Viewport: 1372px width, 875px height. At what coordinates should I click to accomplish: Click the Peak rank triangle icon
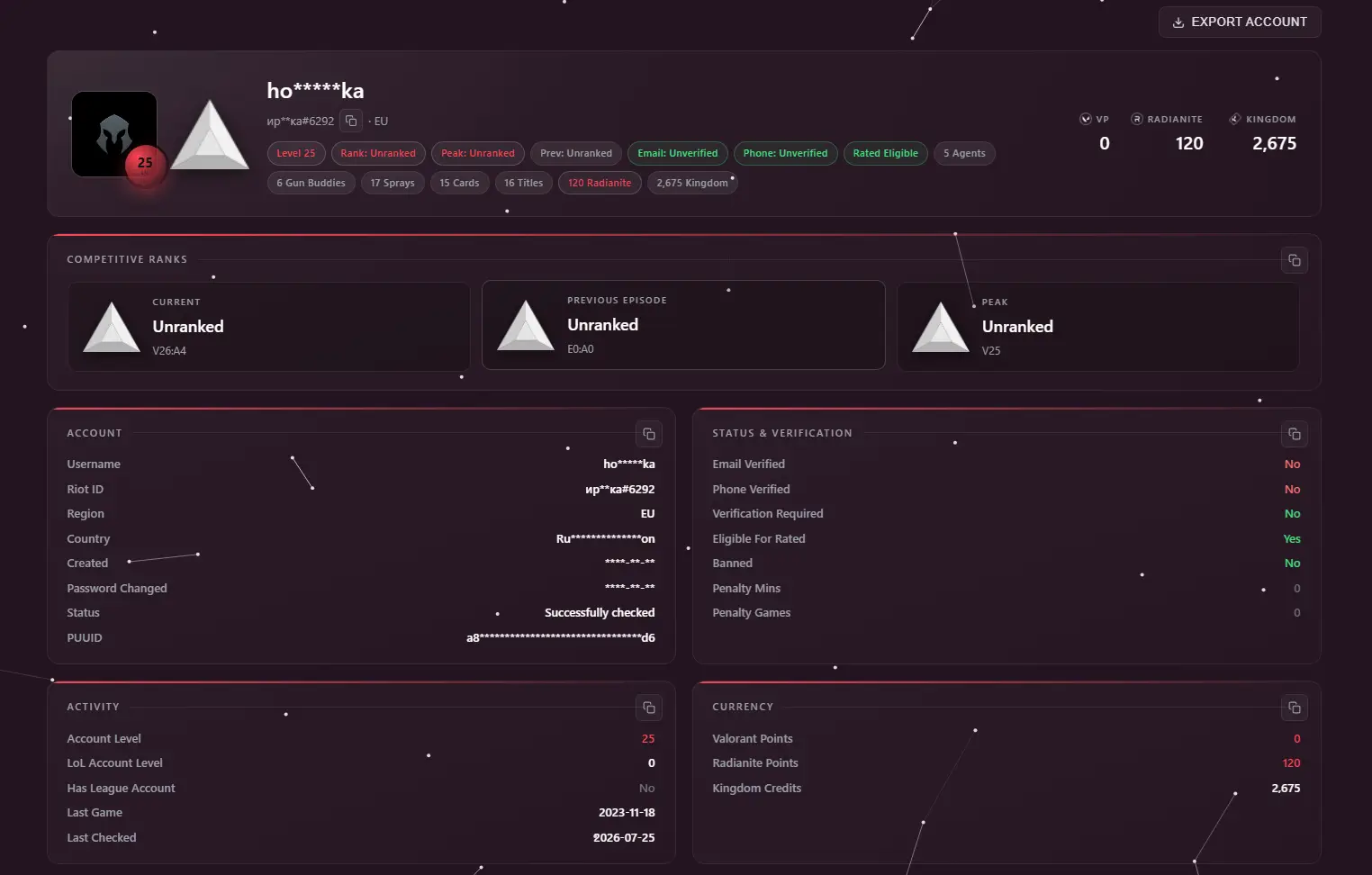[x=941, y=327]
